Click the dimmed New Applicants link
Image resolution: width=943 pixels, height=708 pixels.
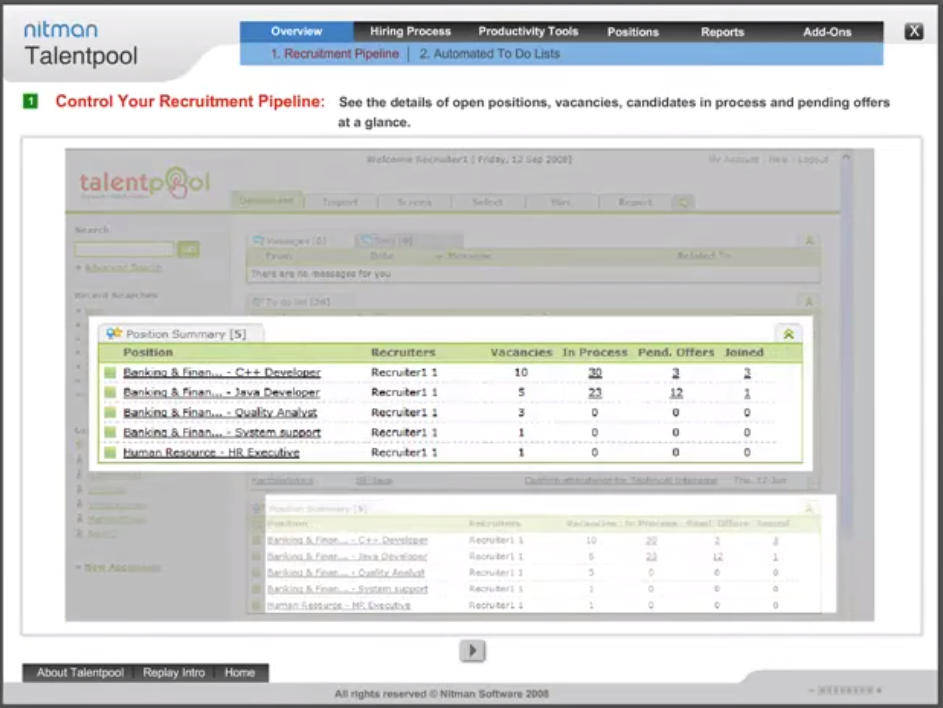point(122,567)
